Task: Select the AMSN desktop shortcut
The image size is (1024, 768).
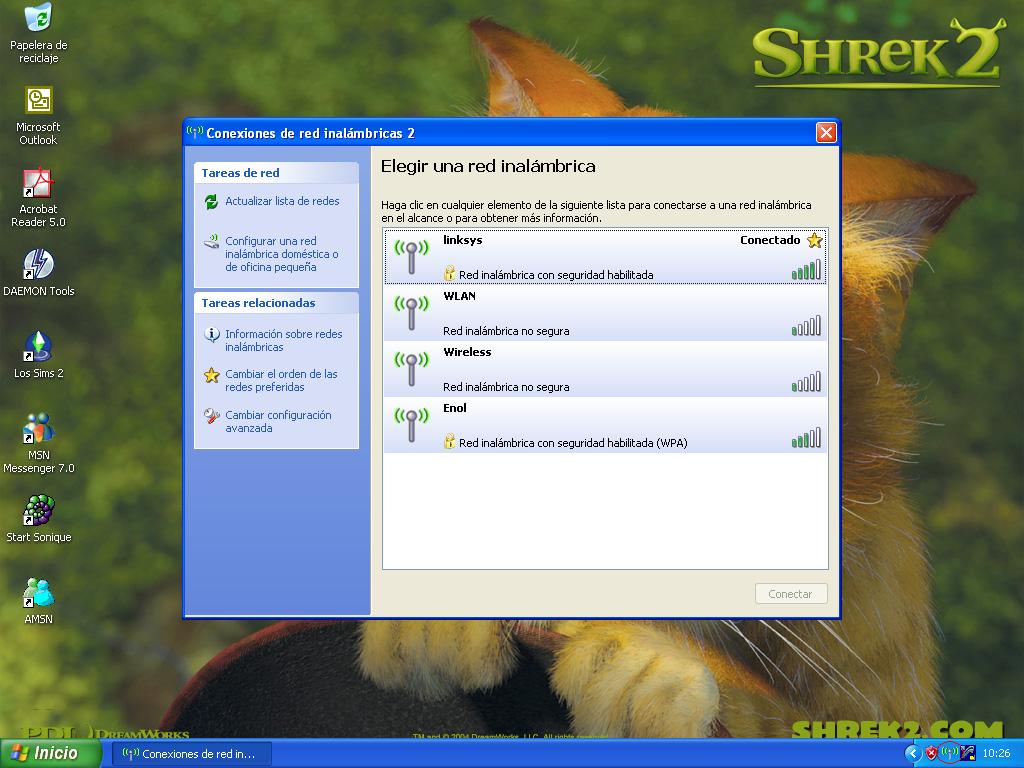Action: [39, 601]
